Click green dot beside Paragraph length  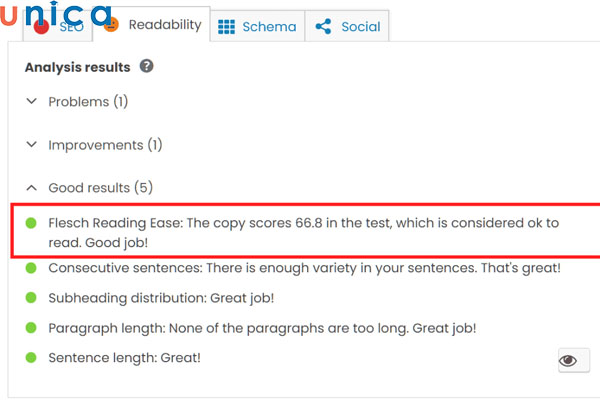coord(32,328)
